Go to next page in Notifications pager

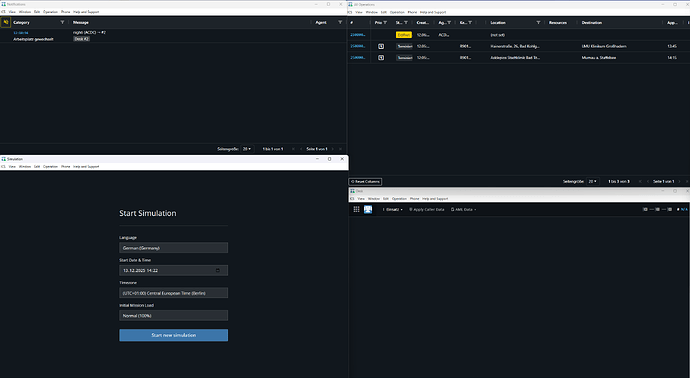[x=333, y=149]
